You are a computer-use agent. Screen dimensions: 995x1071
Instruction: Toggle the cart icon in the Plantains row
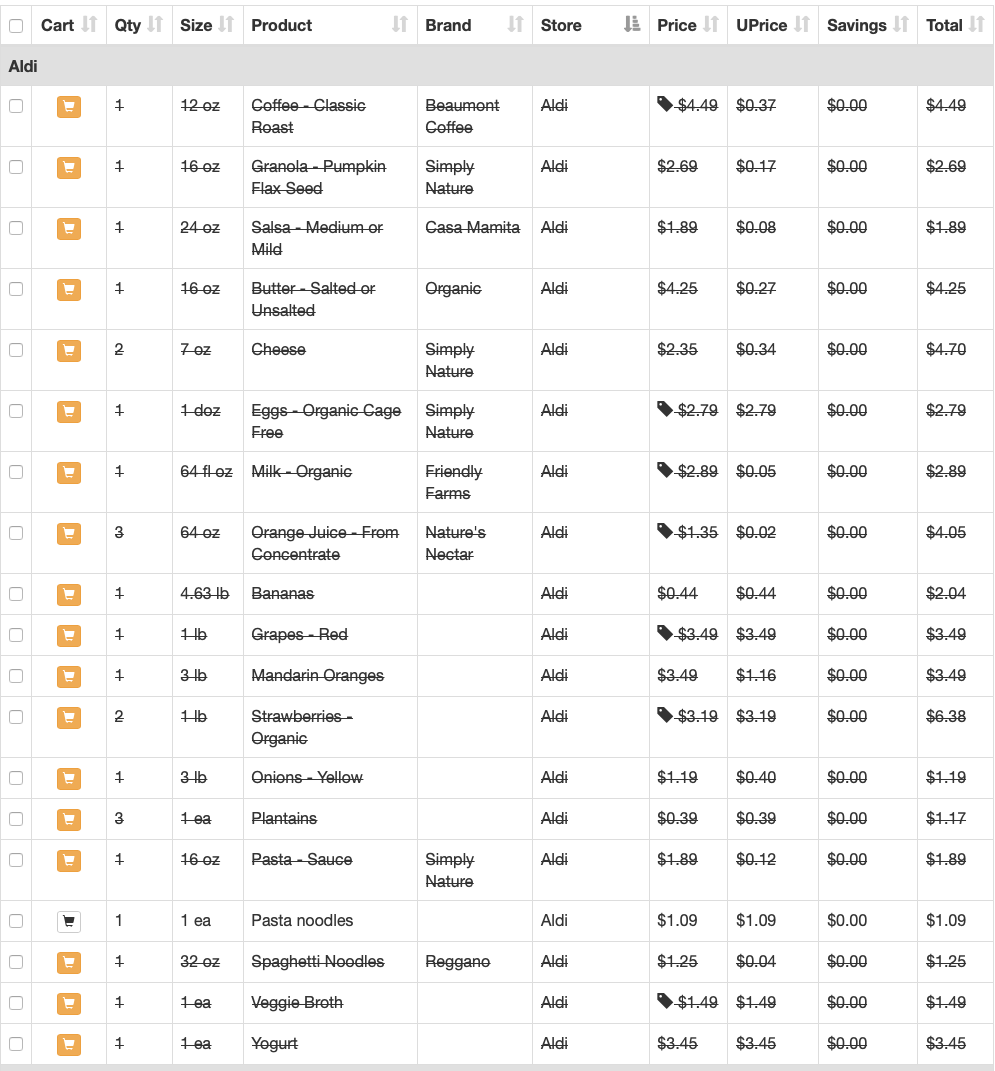[69, 819]
